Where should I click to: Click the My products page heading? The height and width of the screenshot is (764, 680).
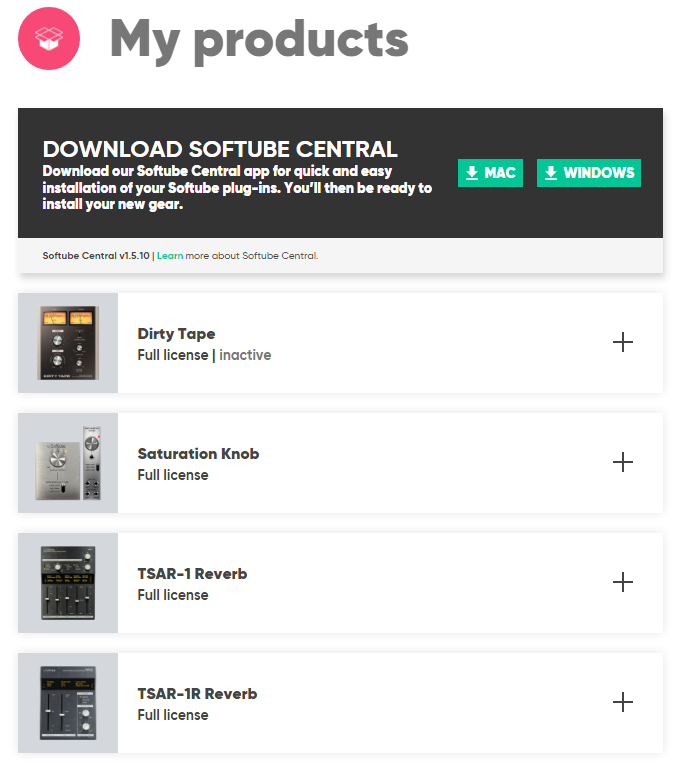click(259, 38)
